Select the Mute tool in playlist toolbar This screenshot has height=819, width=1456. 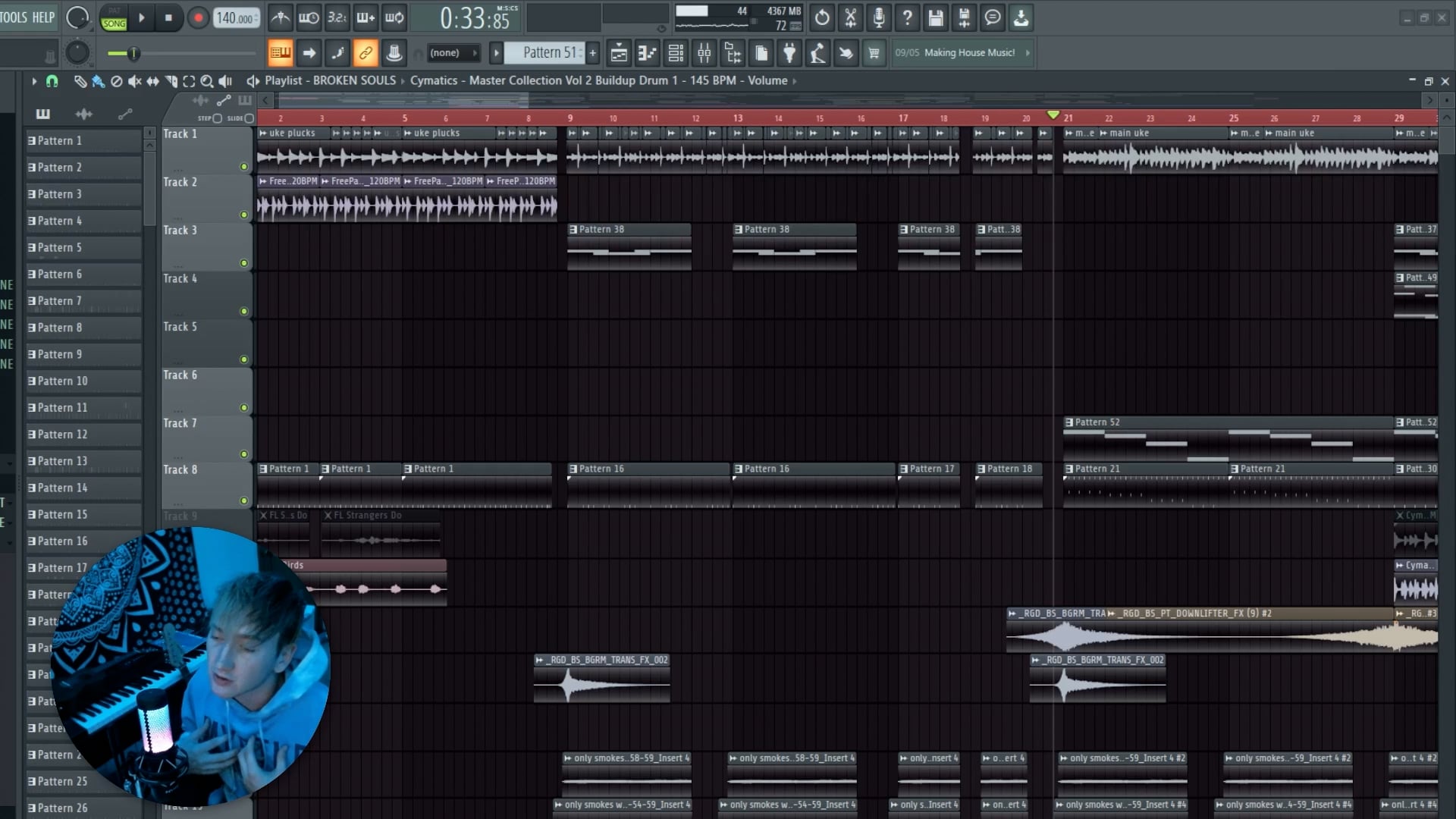[134, 81]
